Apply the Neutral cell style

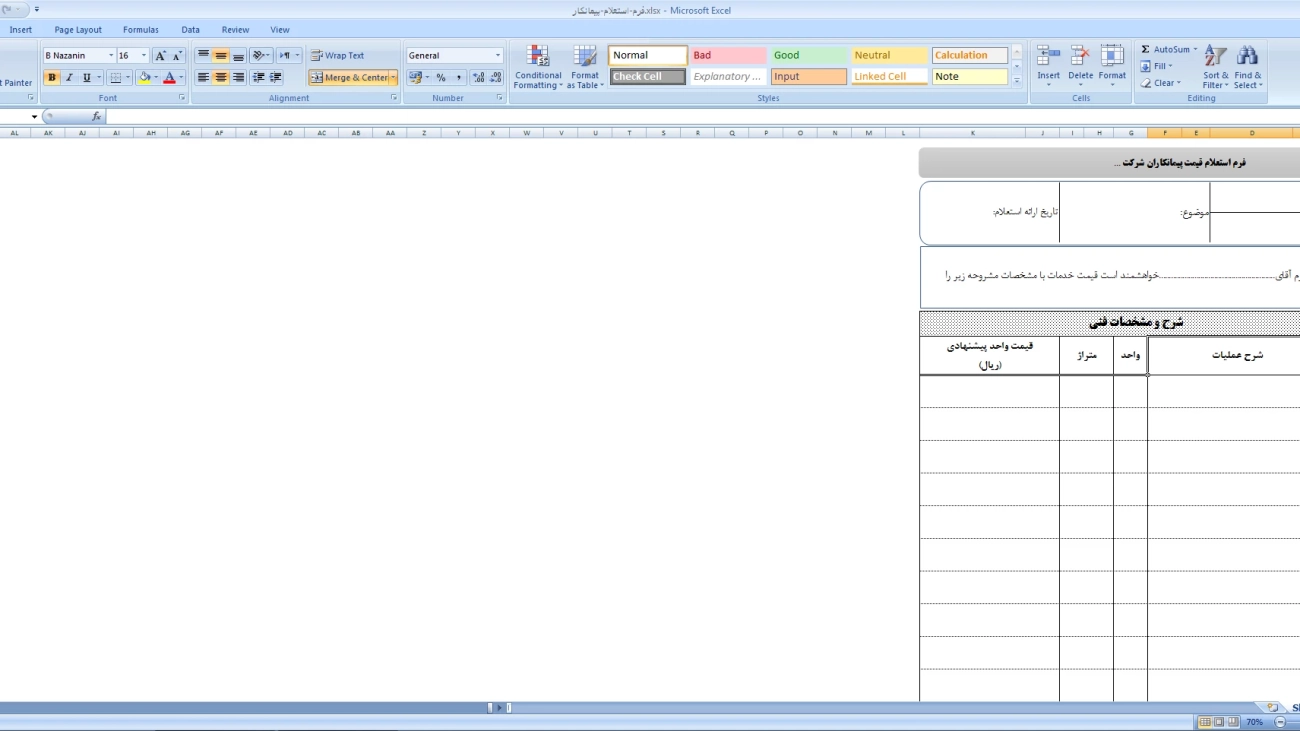tap(889, 56)
